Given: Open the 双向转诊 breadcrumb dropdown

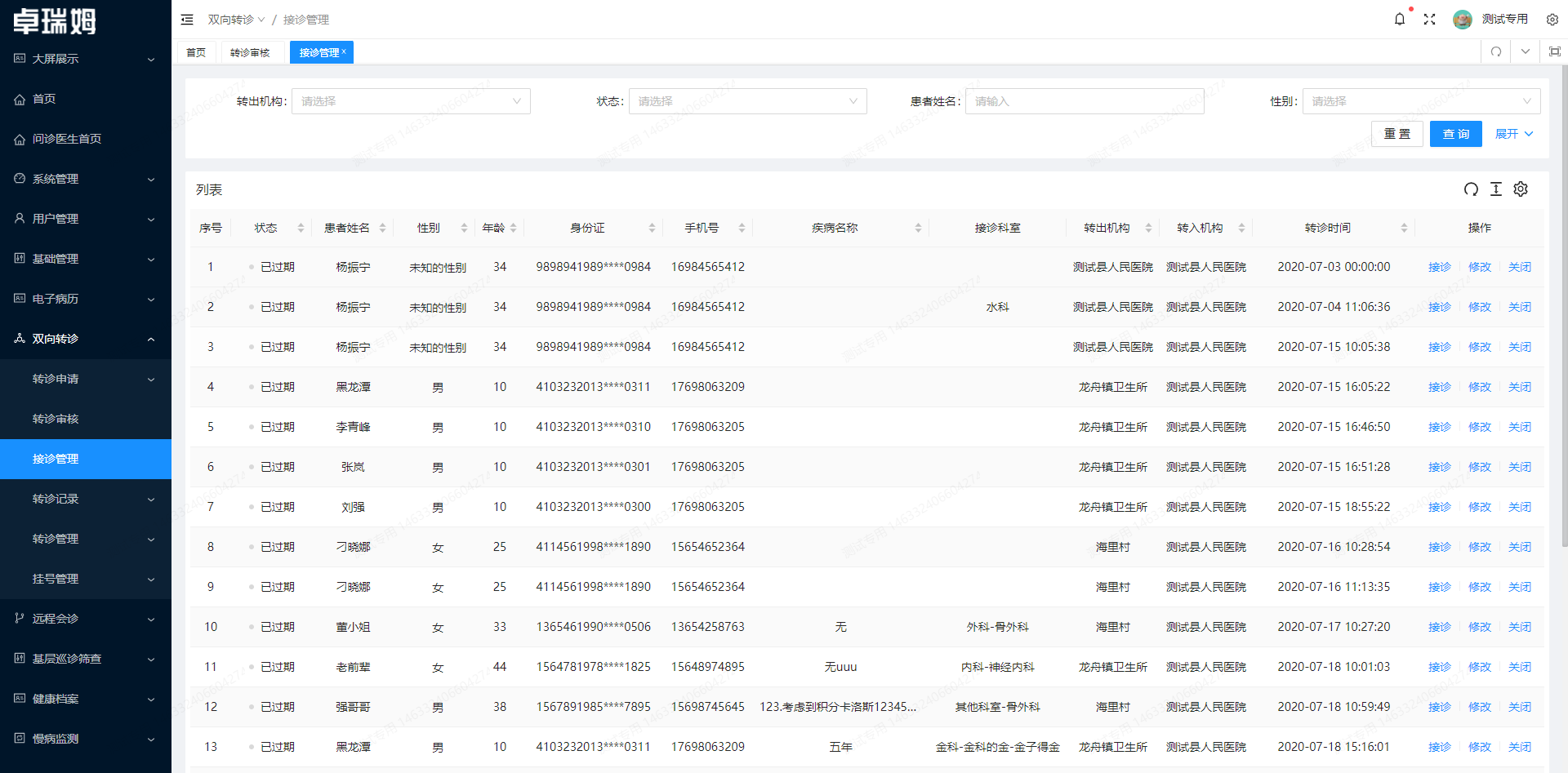Looking at the screenshot, I should click(x=236, y=20).
